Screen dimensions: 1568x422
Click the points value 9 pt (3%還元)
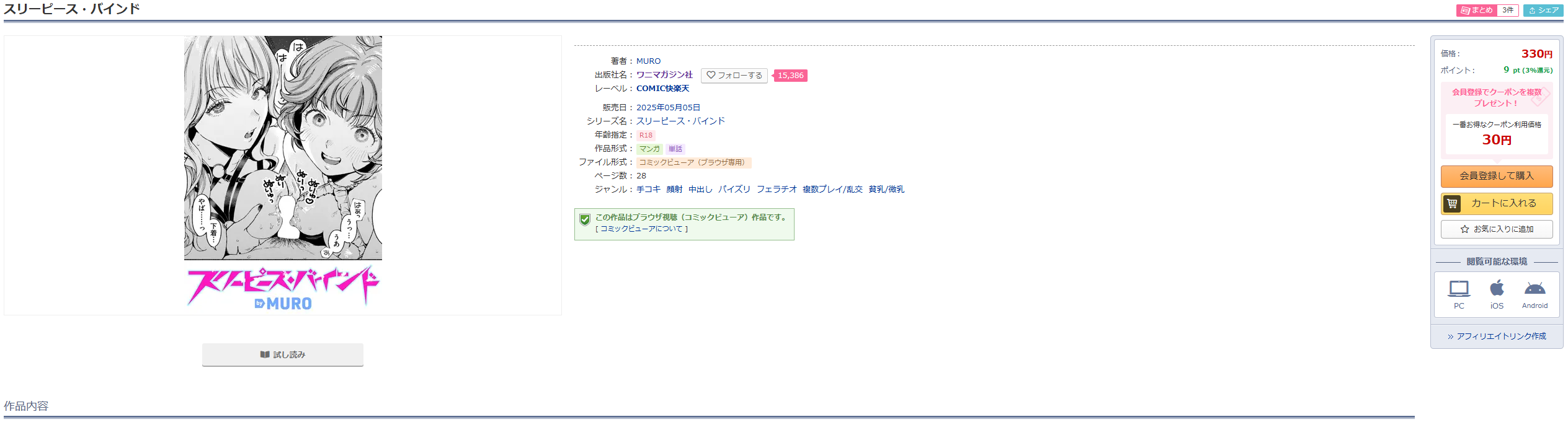(x=1528, y=70)
